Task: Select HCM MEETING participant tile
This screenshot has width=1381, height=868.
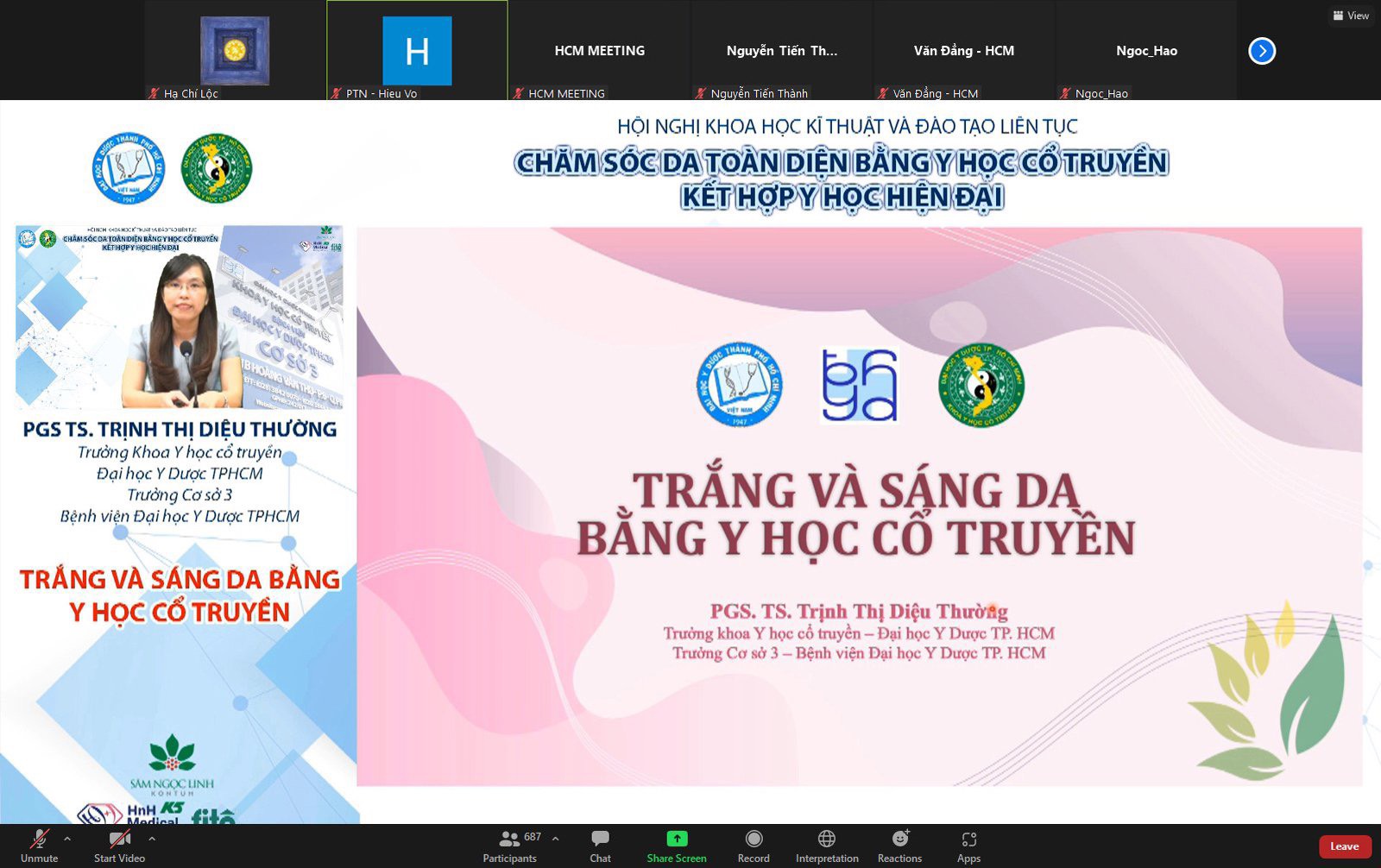Action: [600, 50]
